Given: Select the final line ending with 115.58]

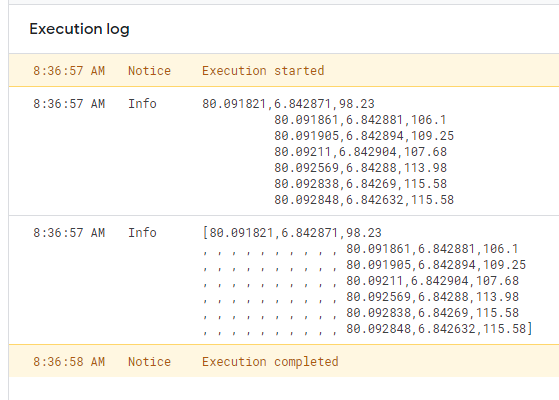Looking at the screenshot, I should pyautogui.click(x=439, y=328).
